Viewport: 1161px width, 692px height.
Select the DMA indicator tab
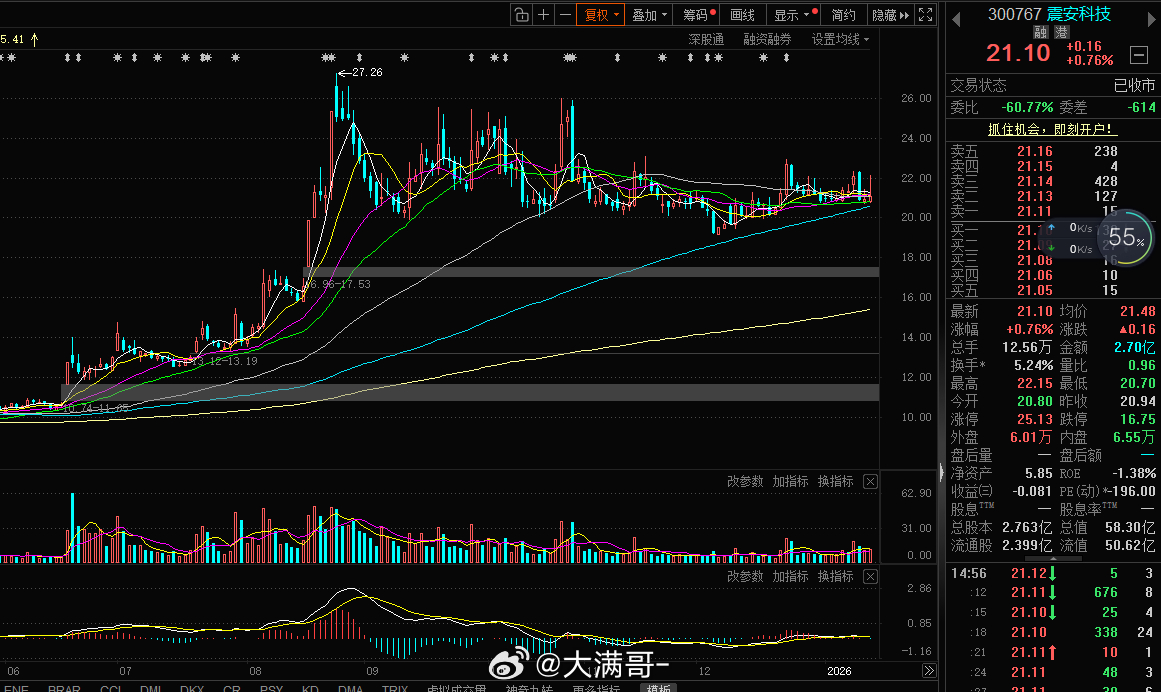350,688
